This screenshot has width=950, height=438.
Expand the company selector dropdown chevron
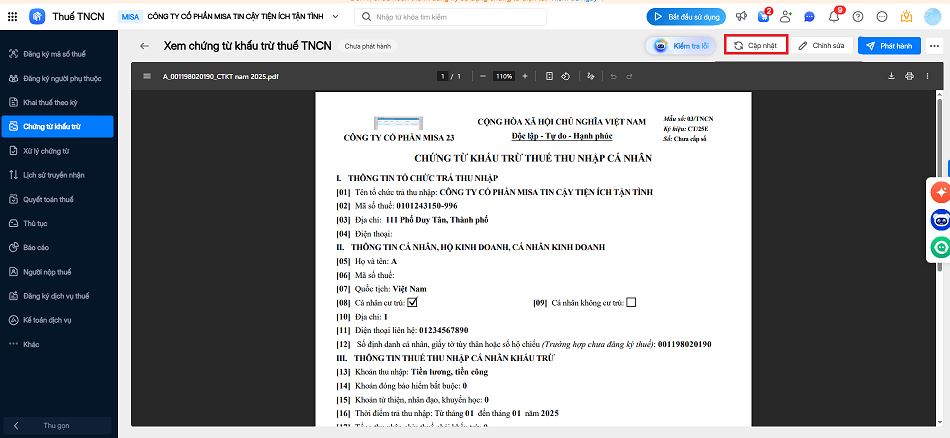pos(335,16)
